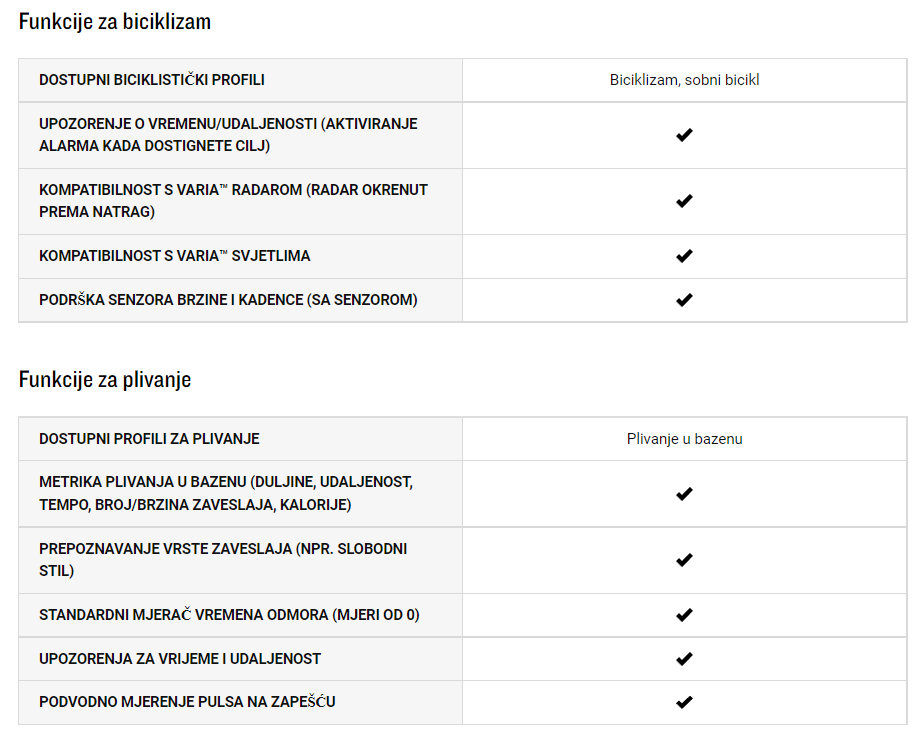This screenshot has width=918, height=732.
Task: Click Kompatibilnost s Varia svjetlima label
Action: click(174, 256)
